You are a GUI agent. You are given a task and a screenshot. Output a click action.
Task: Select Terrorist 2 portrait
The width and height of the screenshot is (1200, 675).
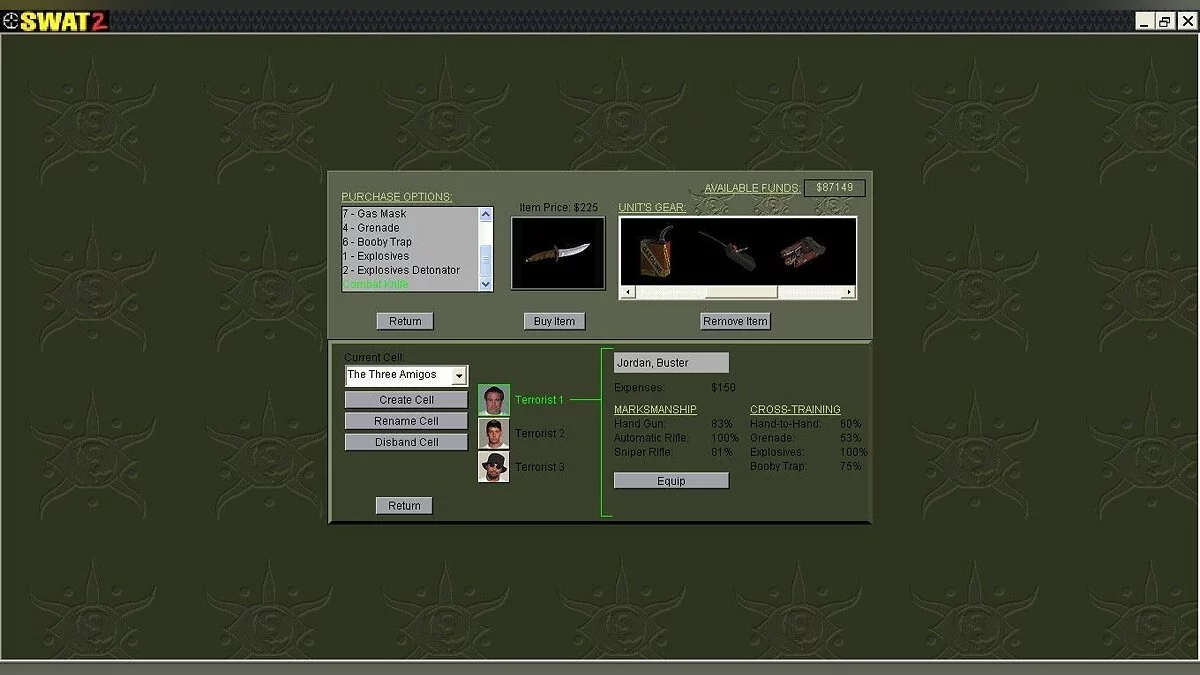coord(494,433)
